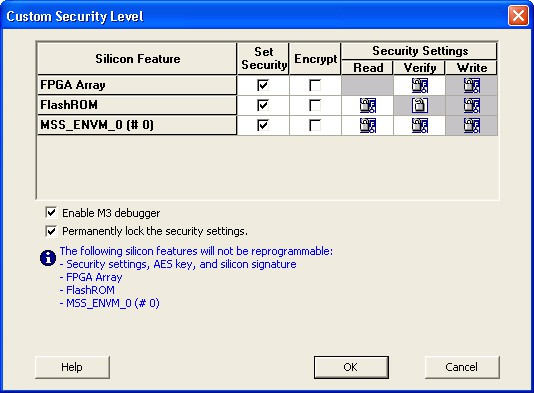This screenshot has height=393, width=534.
Task: Click MSS_ENVM_0 Read lock icon
Action: tap(367, 126)
